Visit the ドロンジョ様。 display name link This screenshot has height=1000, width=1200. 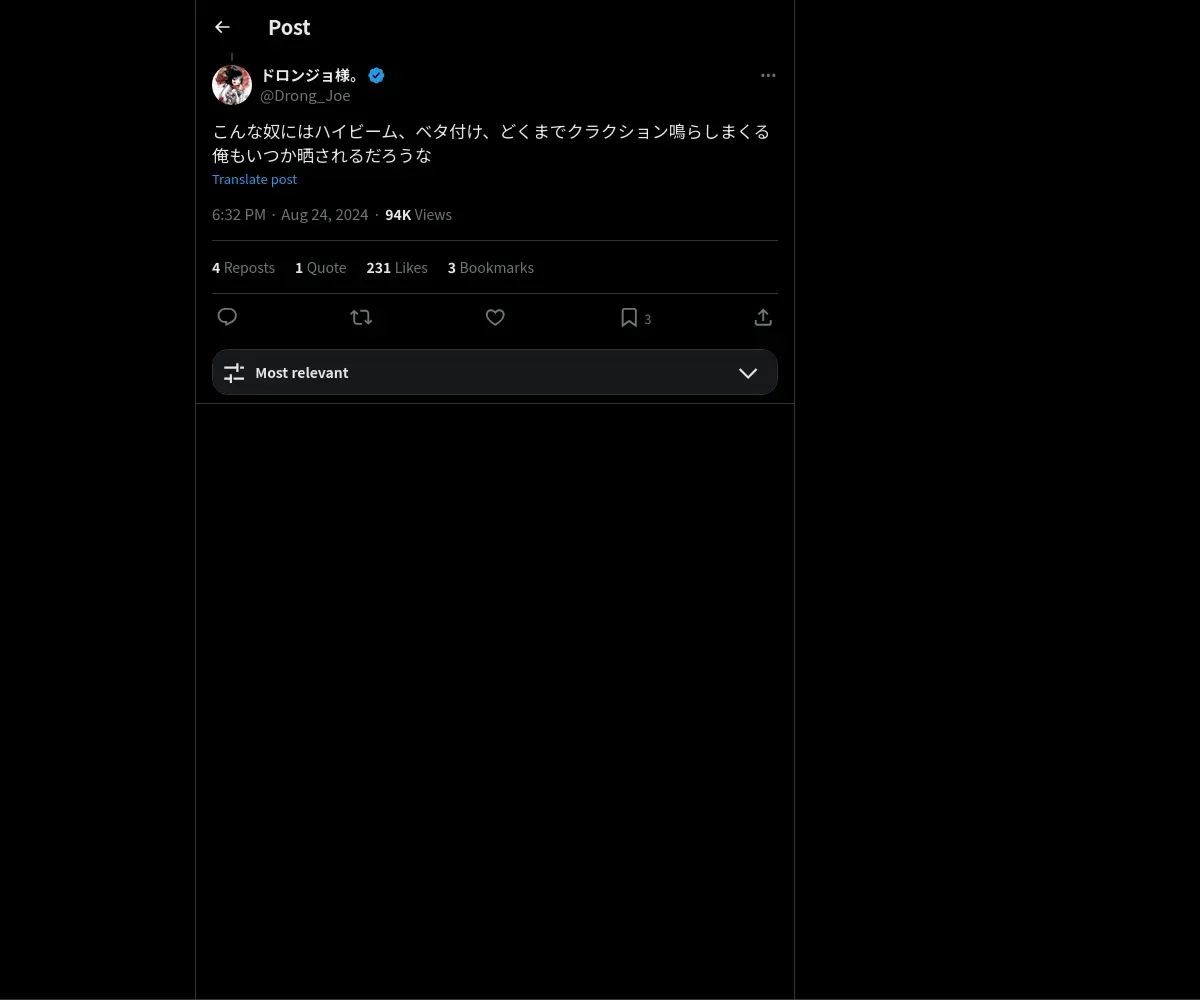(310, 75)
